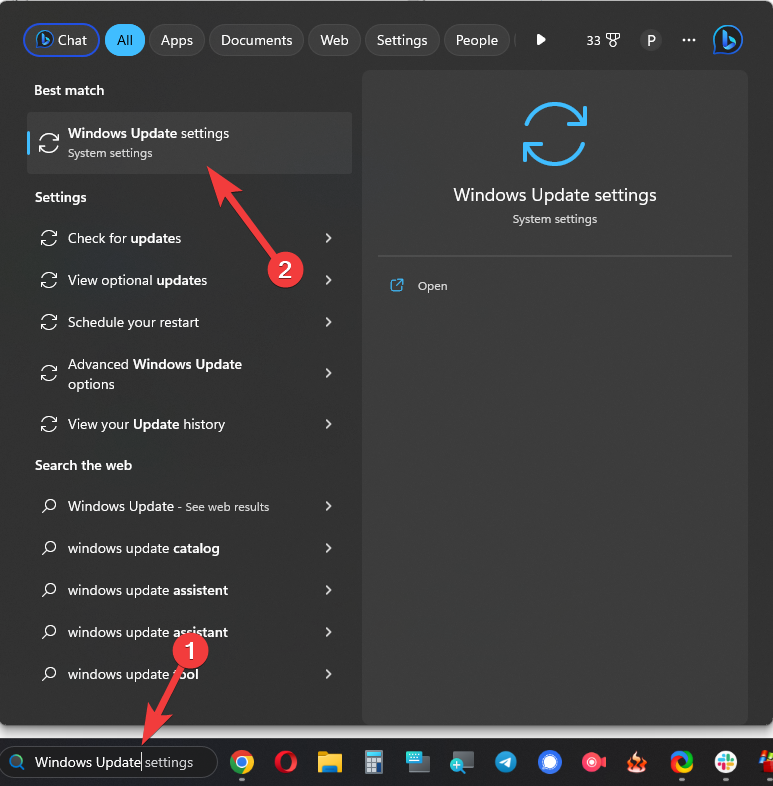Open Slack from the taskbar
Screen dimensions: 773x786
[x=725, y=762]
